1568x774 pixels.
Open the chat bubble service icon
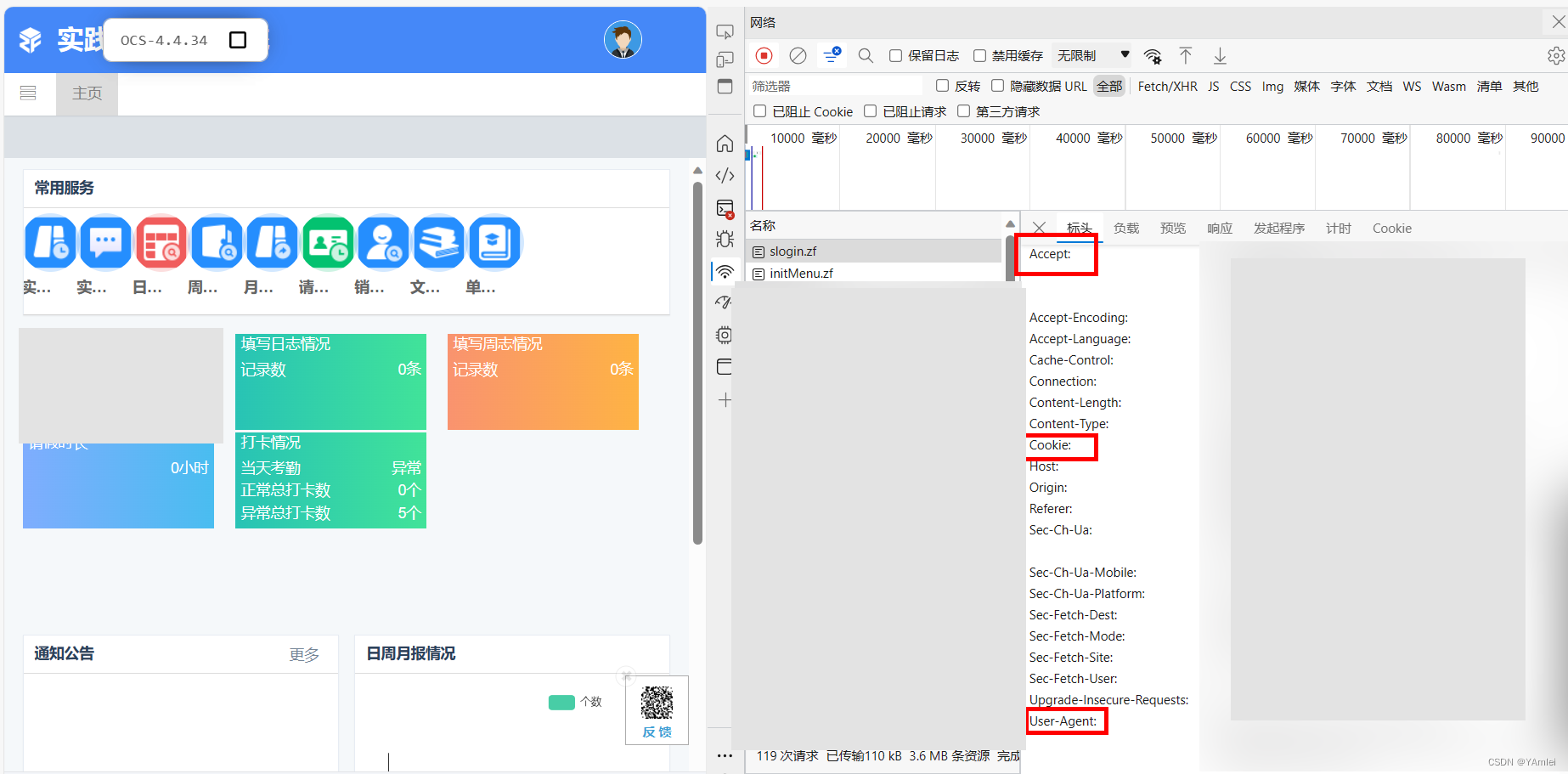(105, 243)
